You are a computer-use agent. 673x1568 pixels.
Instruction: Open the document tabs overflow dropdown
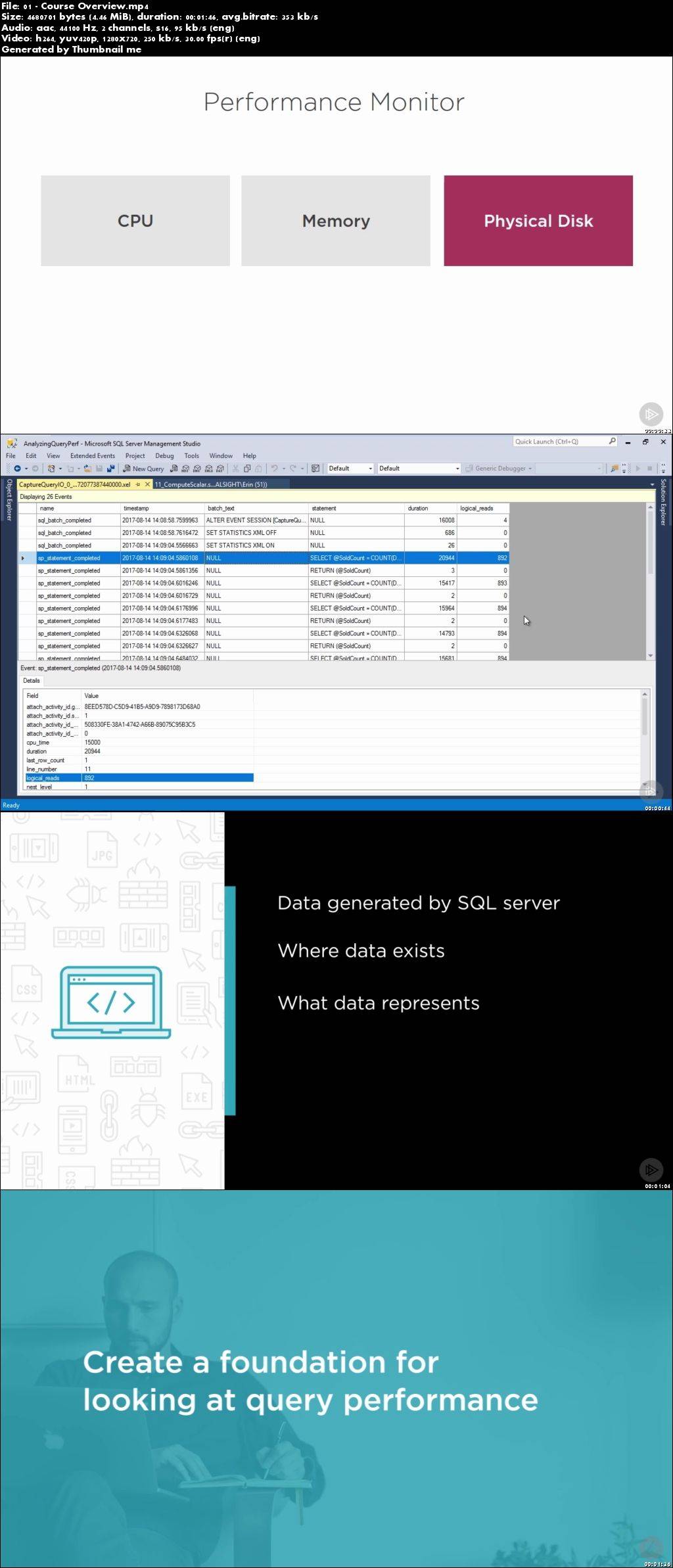(x=652, y=484)
